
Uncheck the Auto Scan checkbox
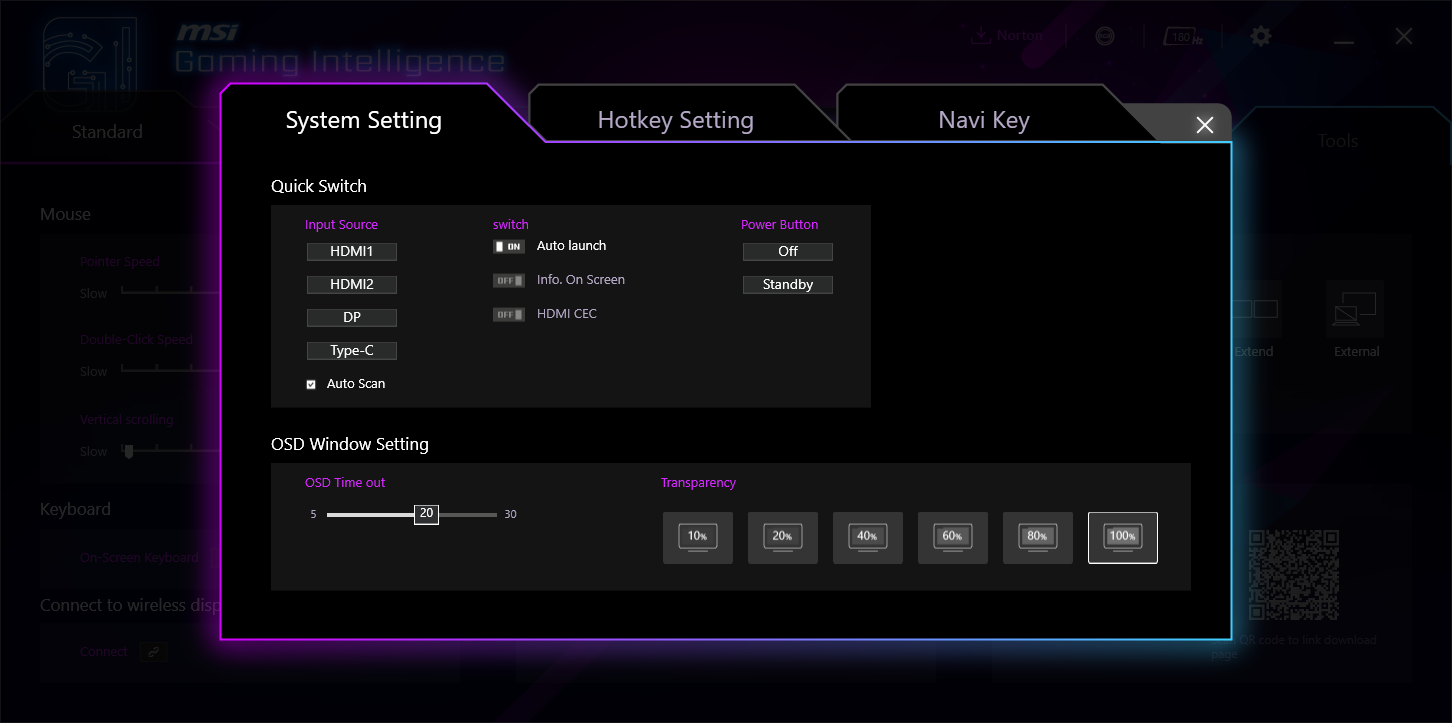click(311, 384)
